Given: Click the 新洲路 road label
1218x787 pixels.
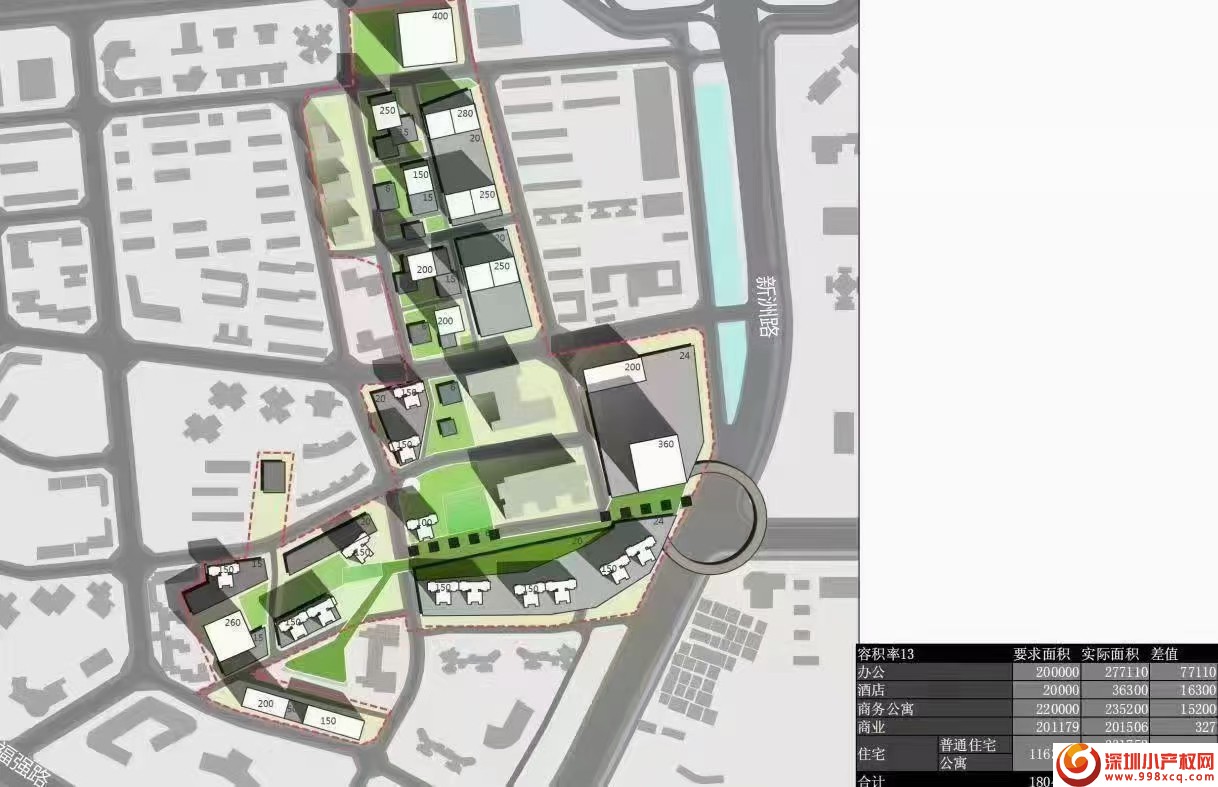Looking at the screenshot, I should 768,305.
